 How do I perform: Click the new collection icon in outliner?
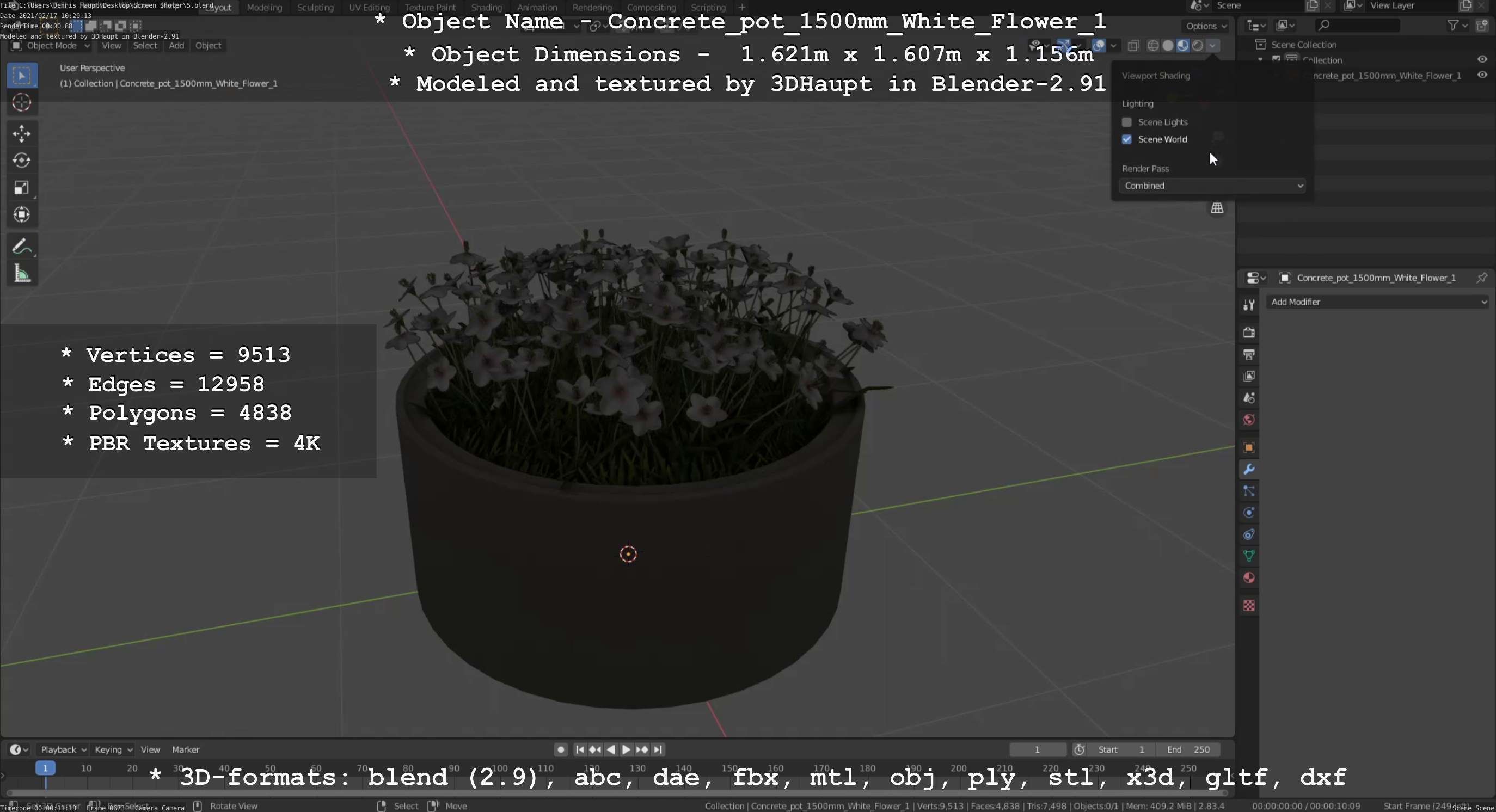1482,25
